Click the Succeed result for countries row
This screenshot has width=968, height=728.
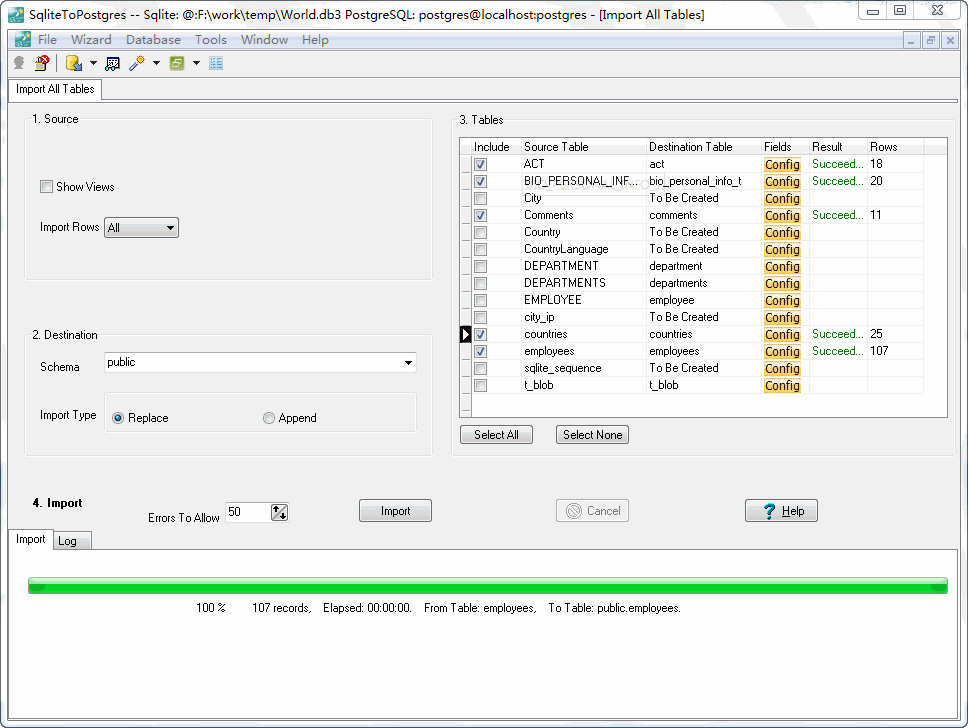[838, 334]
